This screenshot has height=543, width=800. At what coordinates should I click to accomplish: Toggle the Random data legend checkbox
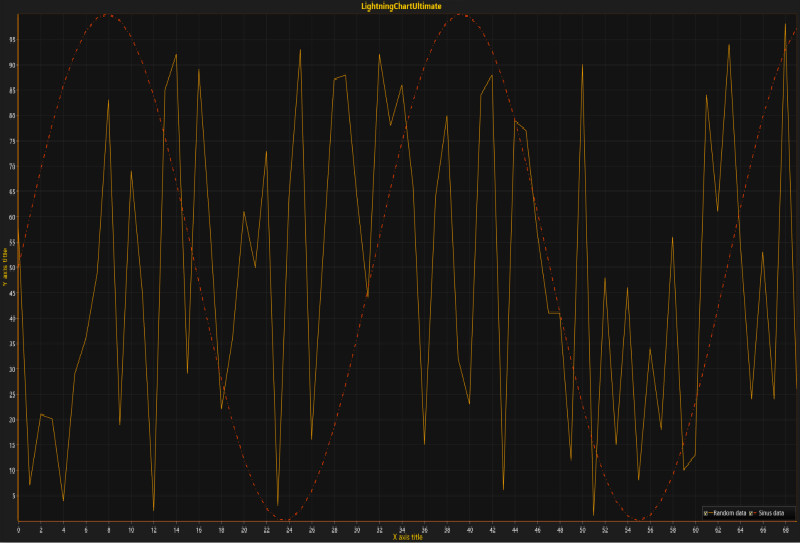click(707, 512)
